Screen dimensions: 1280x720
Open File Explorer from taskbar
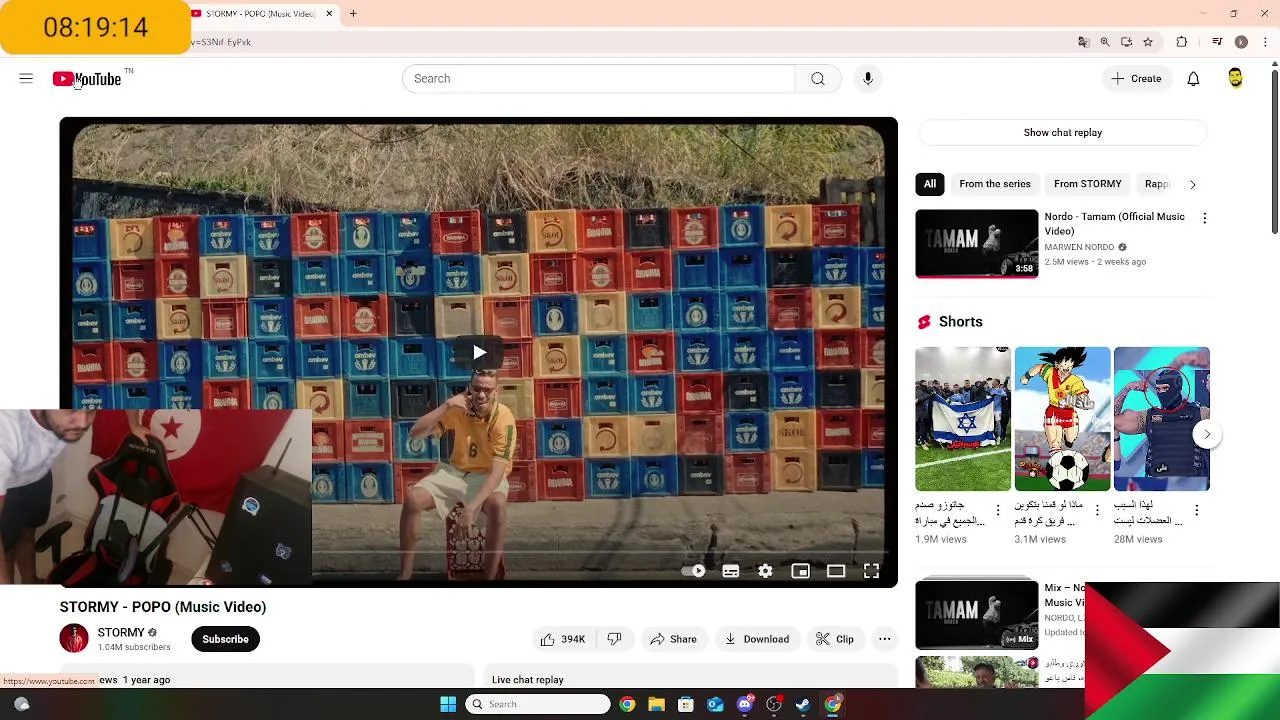(656, 704)
